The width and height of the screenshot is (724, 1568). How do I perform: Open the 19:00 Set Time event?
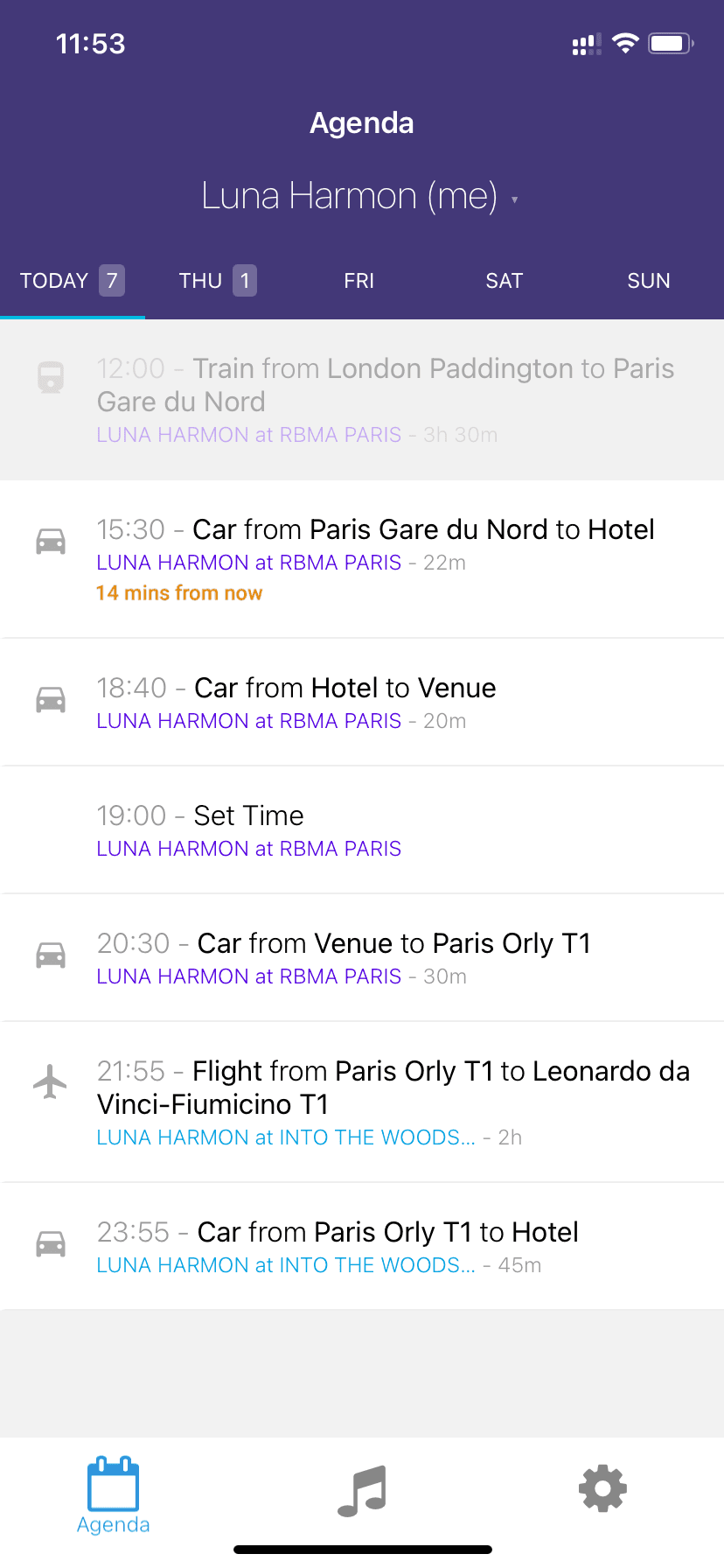(248, 816)
